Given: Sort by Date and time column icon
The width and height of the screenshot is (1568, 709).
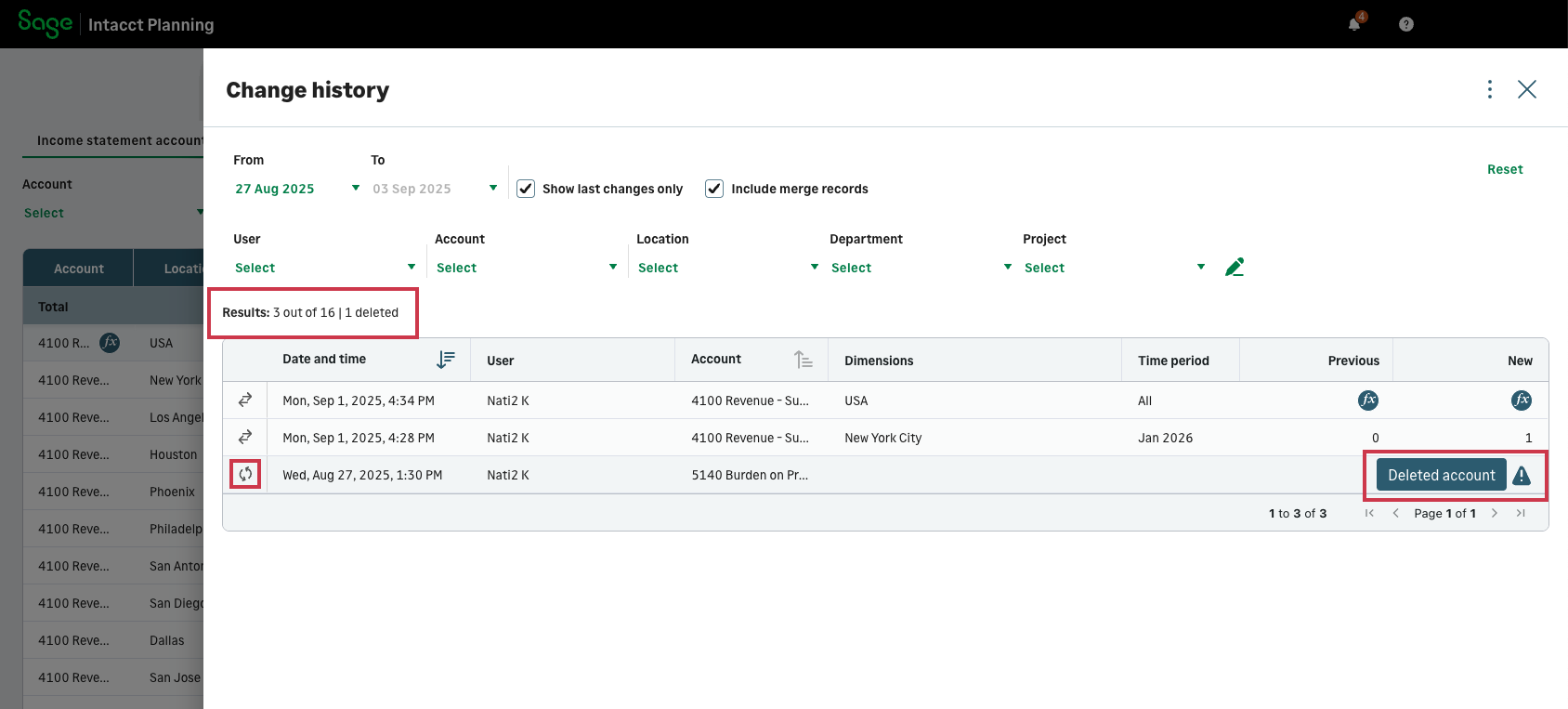Looking at the screenshot, I should pyautogui.click(x=446, y=360).
